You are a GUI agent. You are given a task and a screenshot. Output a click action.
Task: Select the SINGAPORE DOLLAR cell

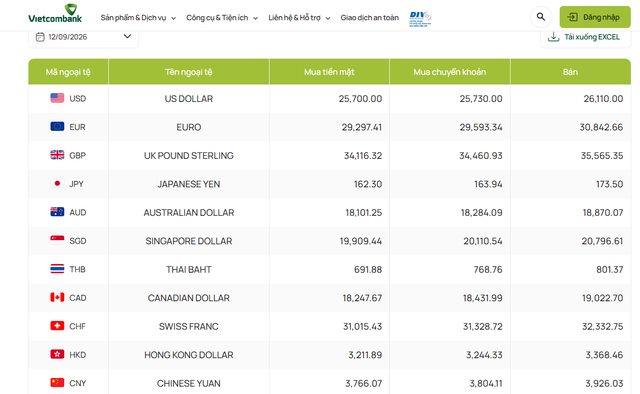[x=189, y=241]
